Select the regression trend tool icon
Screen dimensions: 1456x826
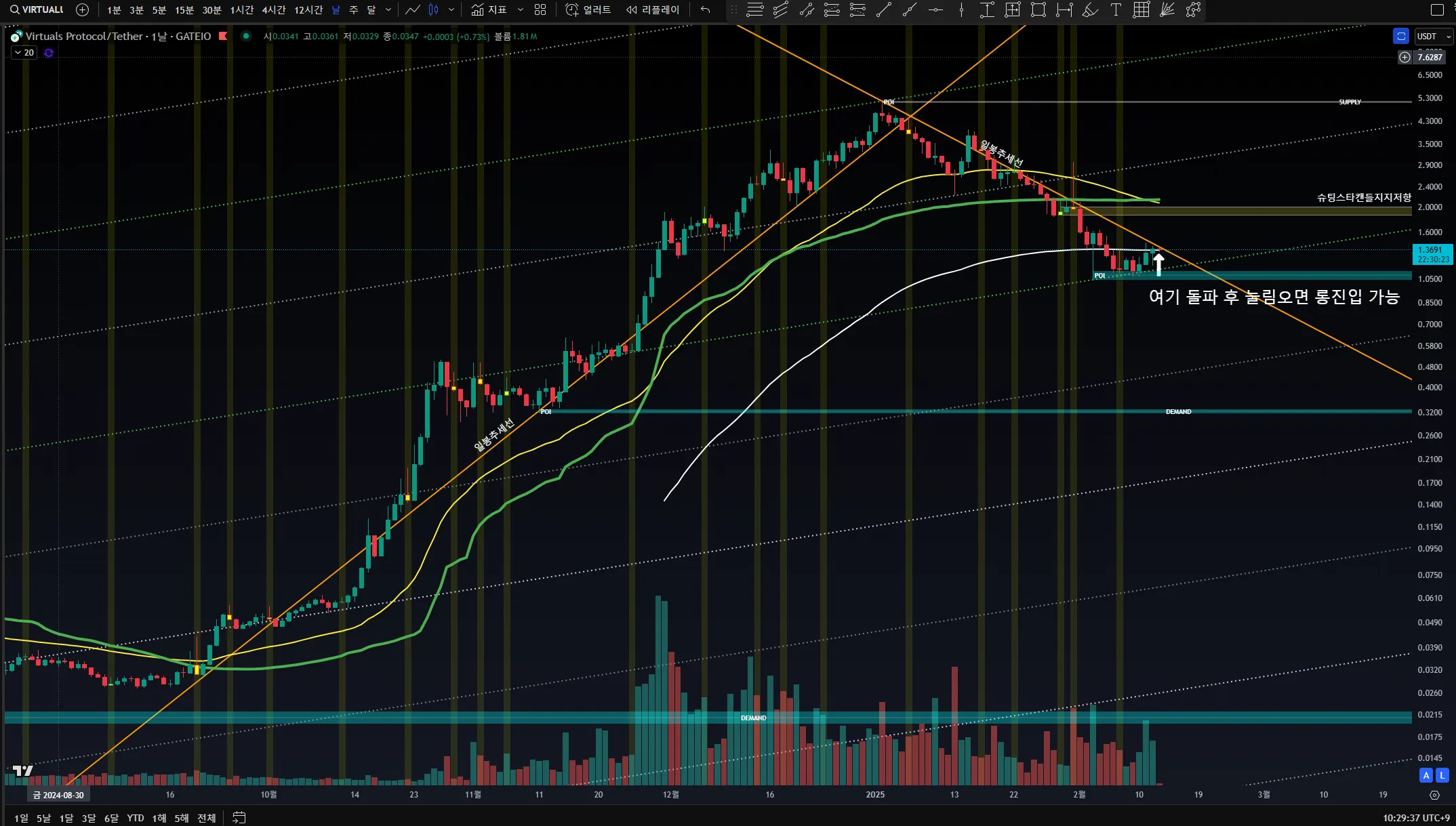pyautogui.click(x=807, y=9)
